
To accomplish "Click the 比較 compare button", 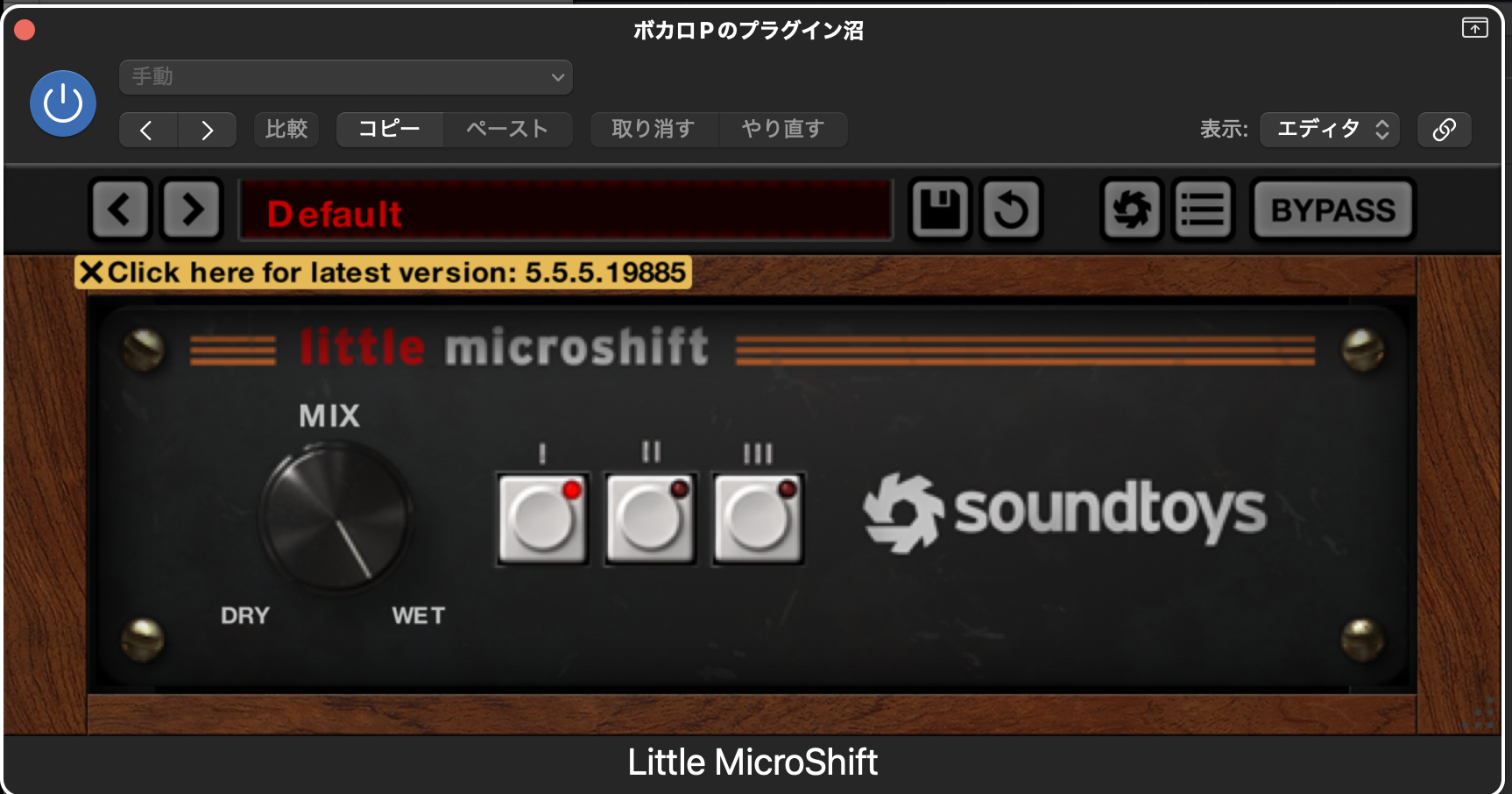I will 286,130.
